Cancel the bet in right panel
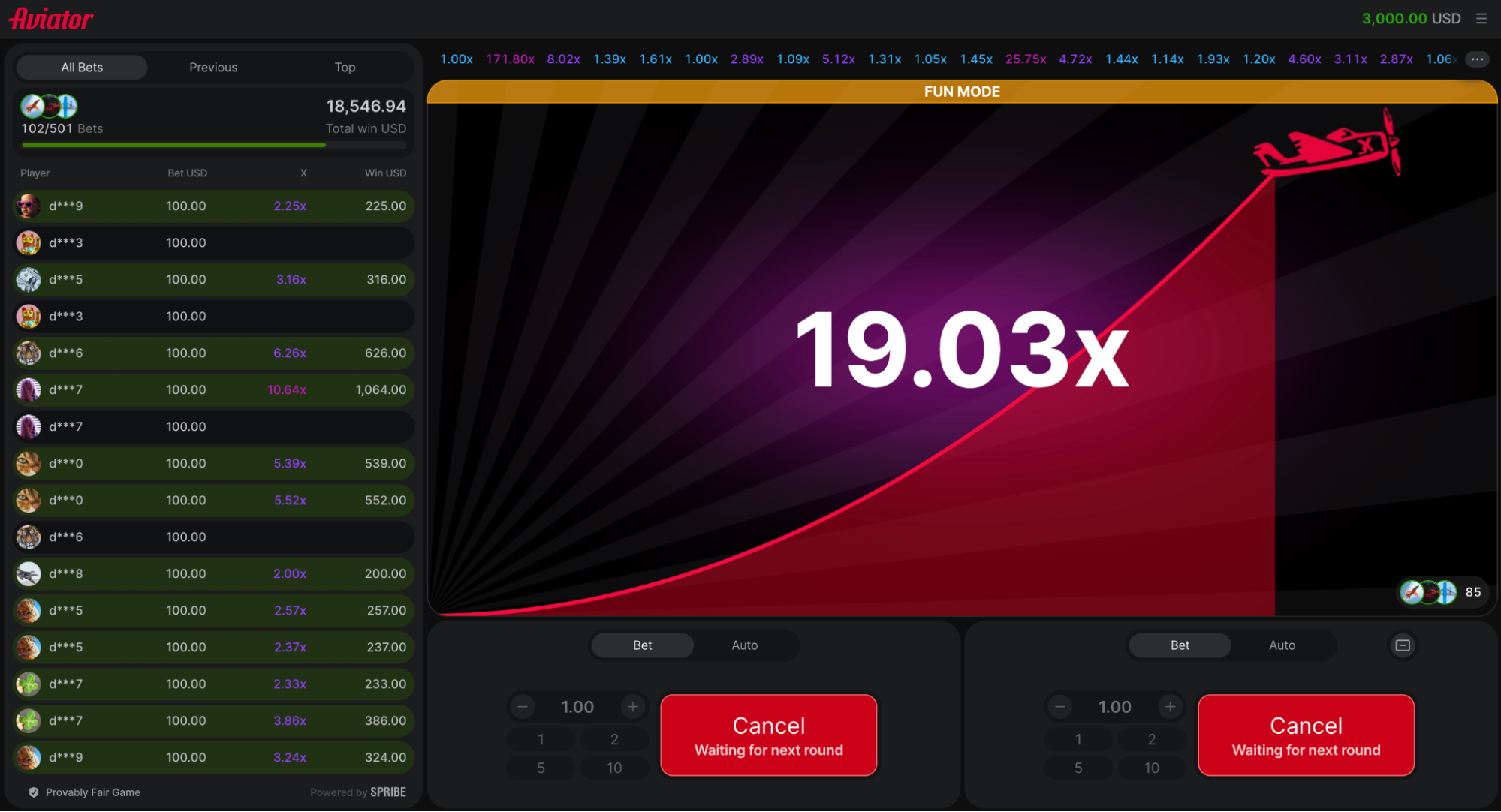The width and height of the screenshot is (1501, 812). coord(1306,735)
